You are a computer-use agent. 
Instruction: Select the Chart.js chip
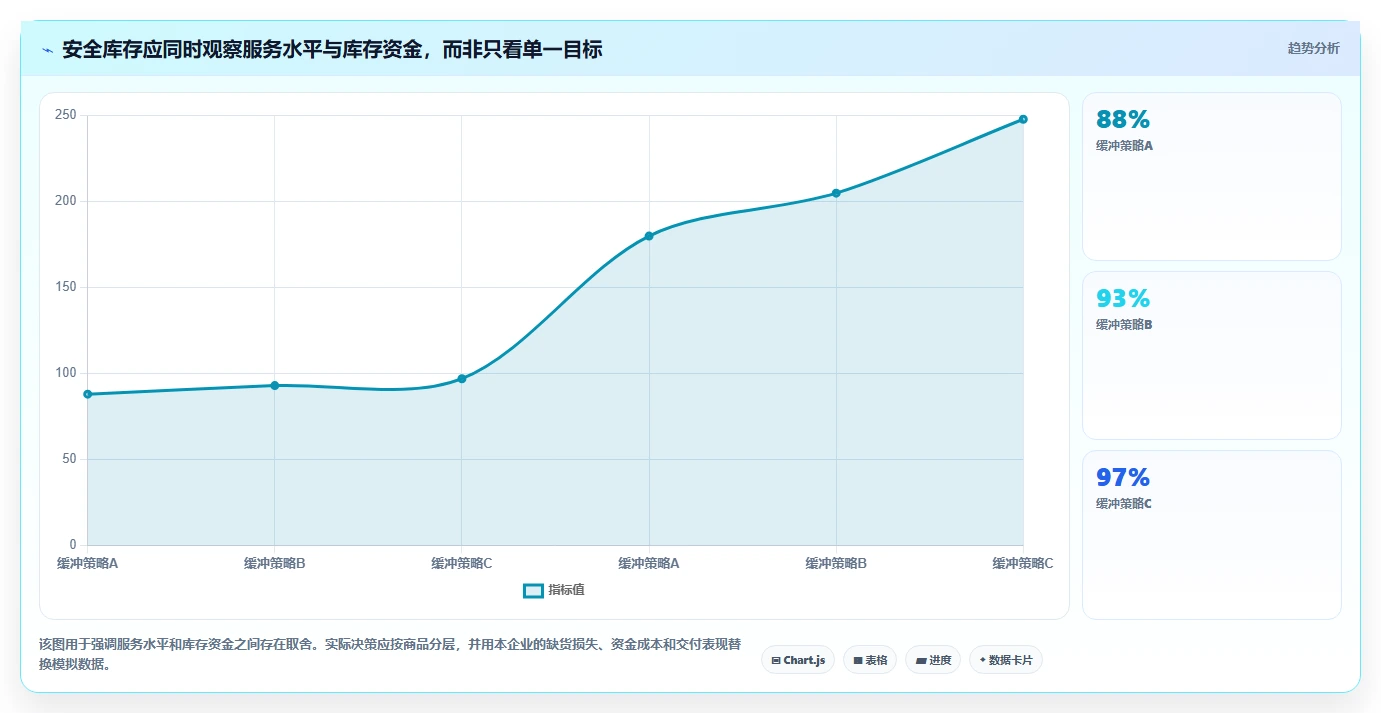(x=798, y=660)
